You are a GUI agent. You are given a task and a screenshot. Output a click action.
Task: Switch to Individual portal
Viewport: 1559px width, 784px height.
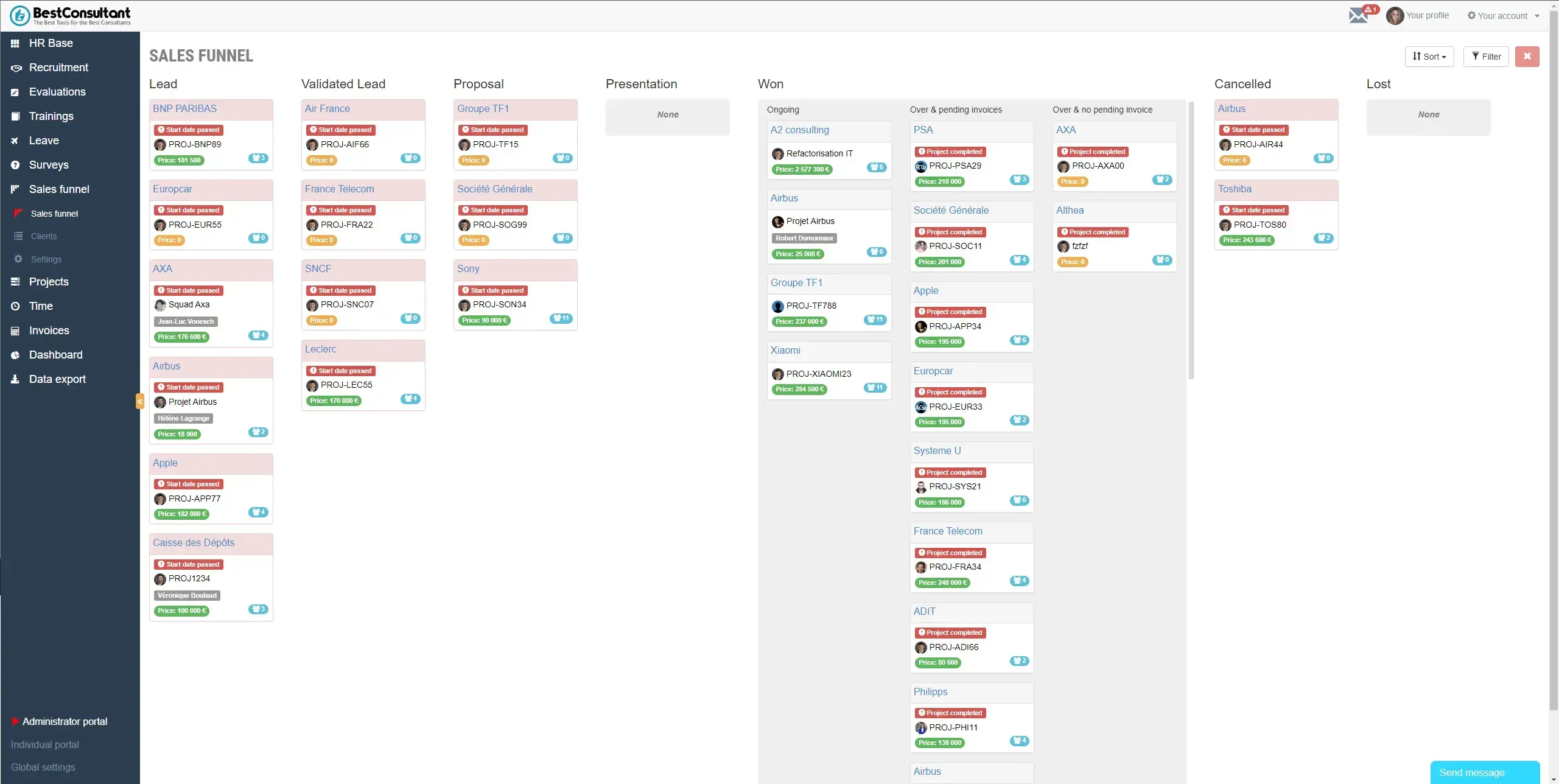45,744
